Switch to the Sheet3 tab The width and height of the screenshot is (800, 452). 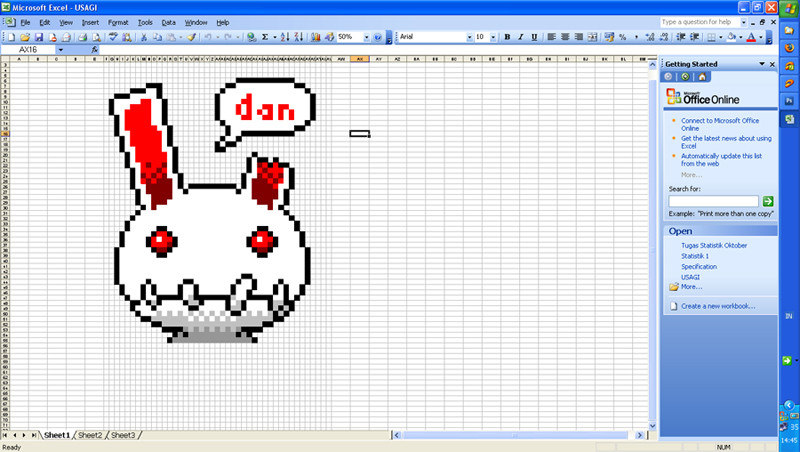[x=123, y=435]
